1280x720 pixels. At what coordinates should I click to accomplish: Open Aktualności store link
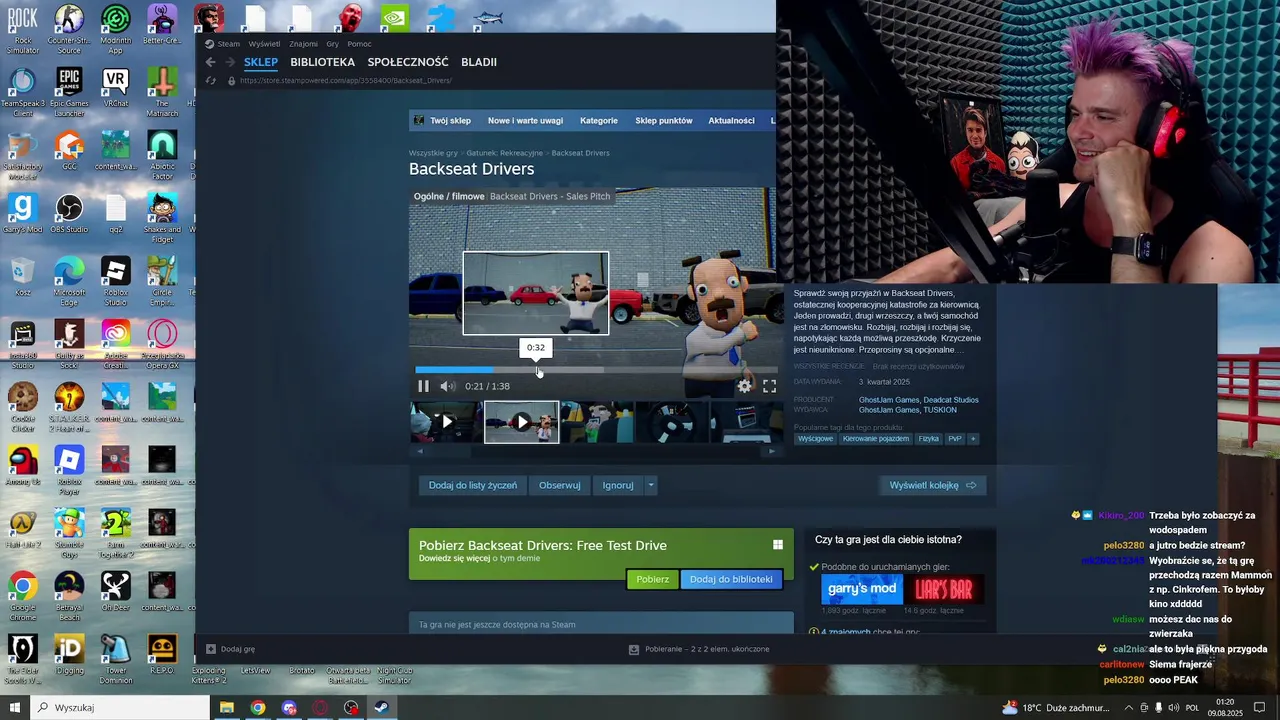[731, 121]
